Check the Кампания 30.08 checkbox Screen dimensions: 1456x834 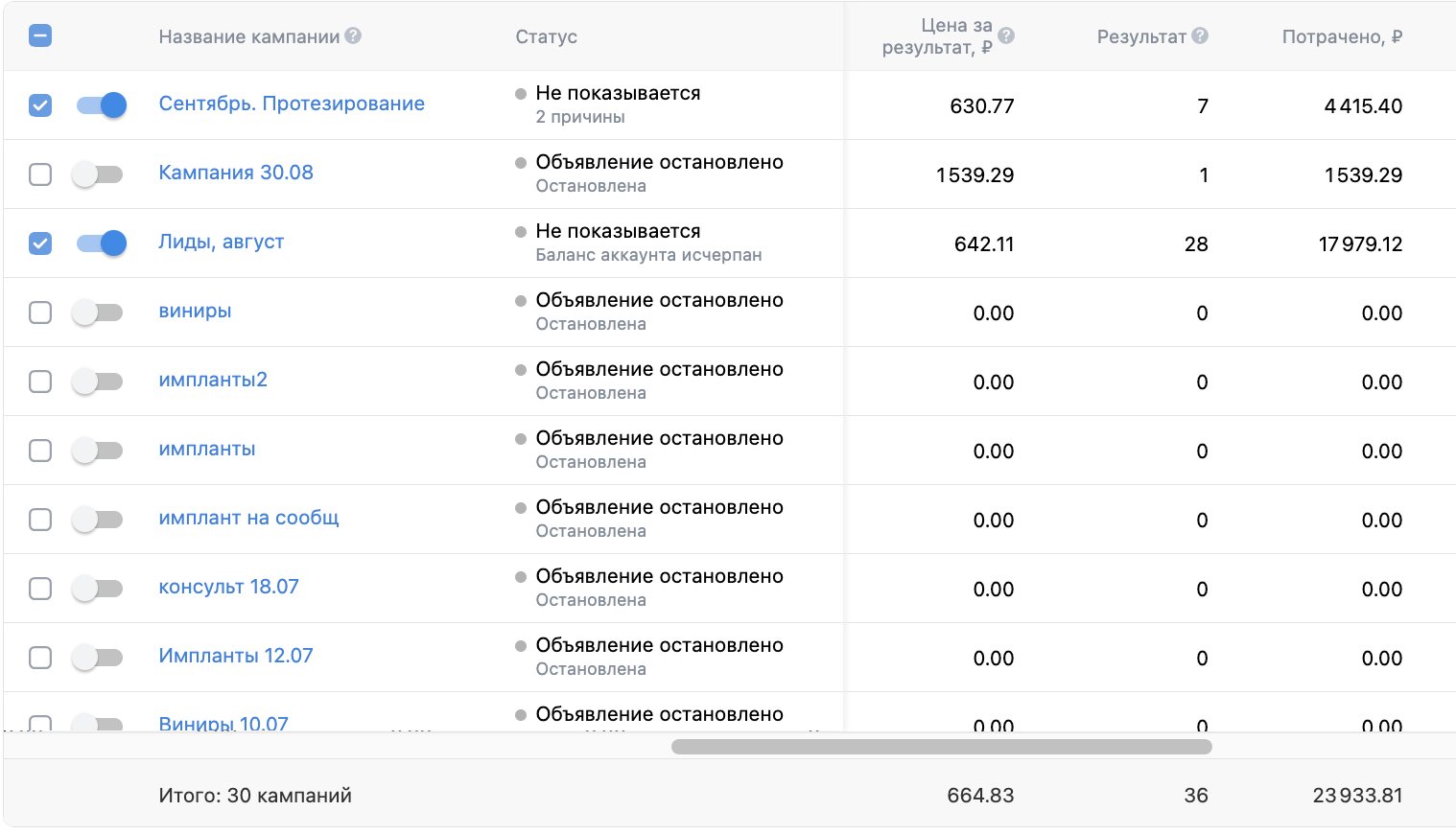(40, 174)
